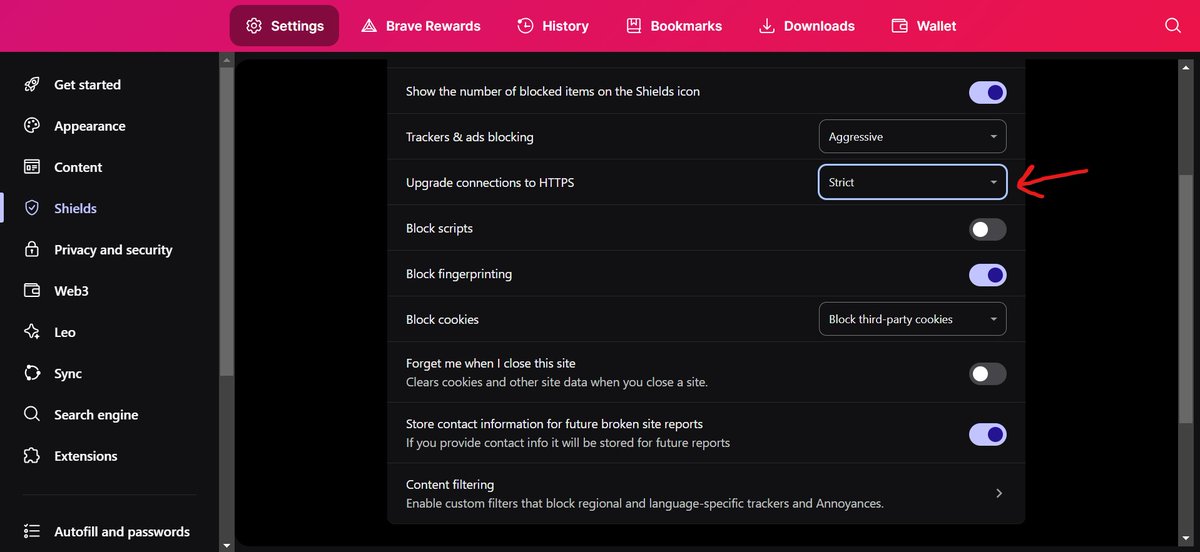Open the Upgrade connections to HTTPS dropdown

(912, 182)
